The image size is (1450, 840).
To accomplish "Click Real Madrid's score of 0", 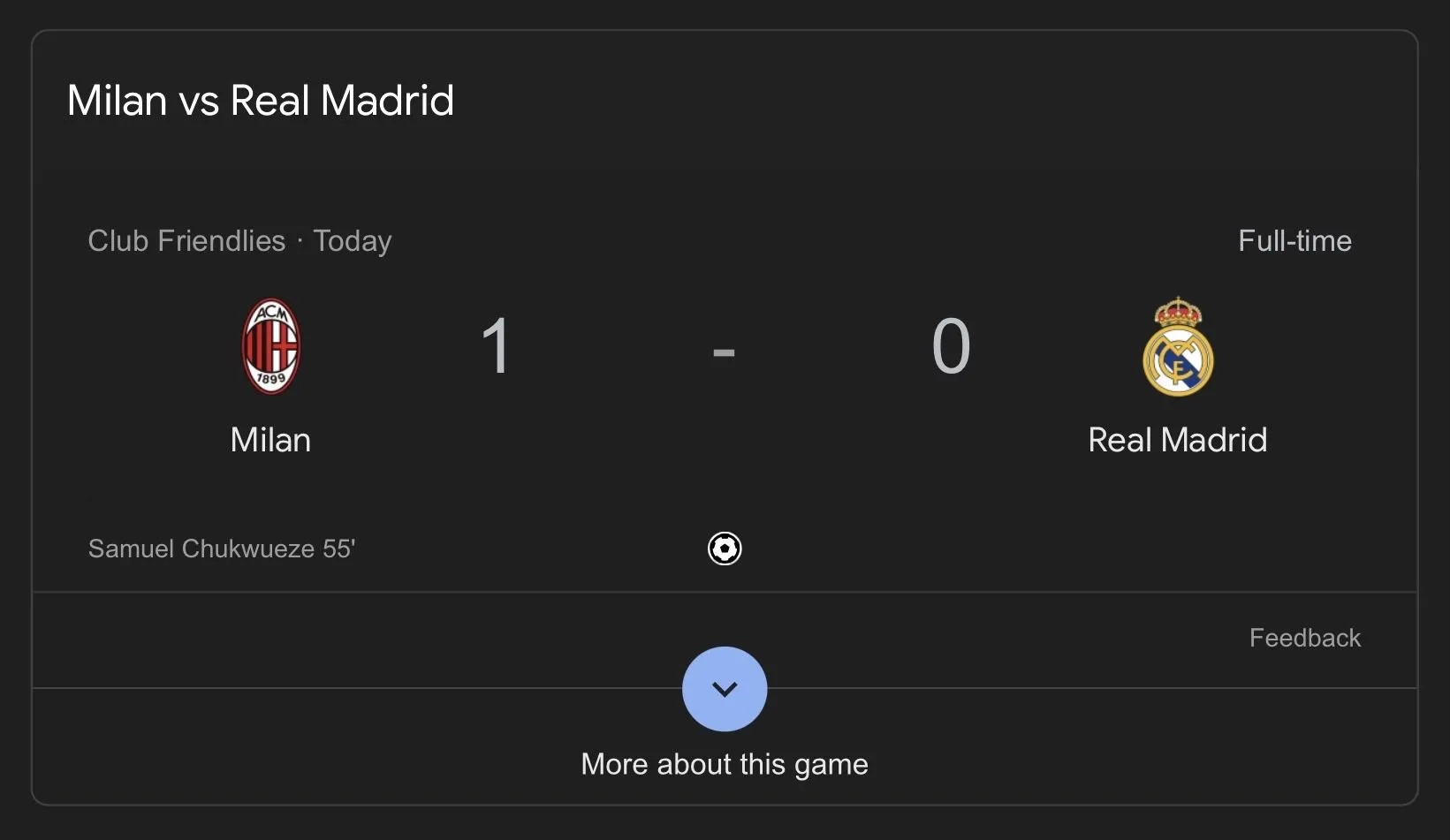I will click(x=951, y=346).
